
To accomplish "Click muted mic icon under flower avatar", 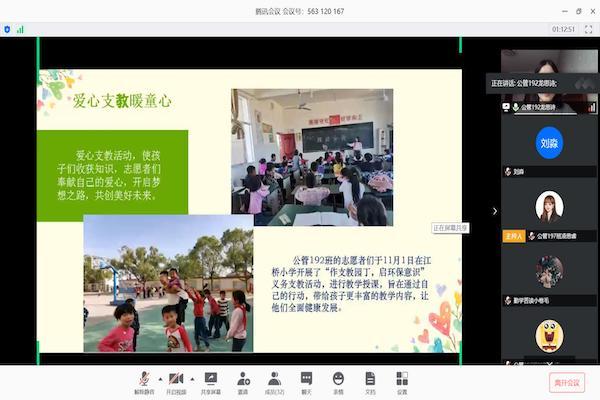I will pyautogui.click(x=508, y=300).
